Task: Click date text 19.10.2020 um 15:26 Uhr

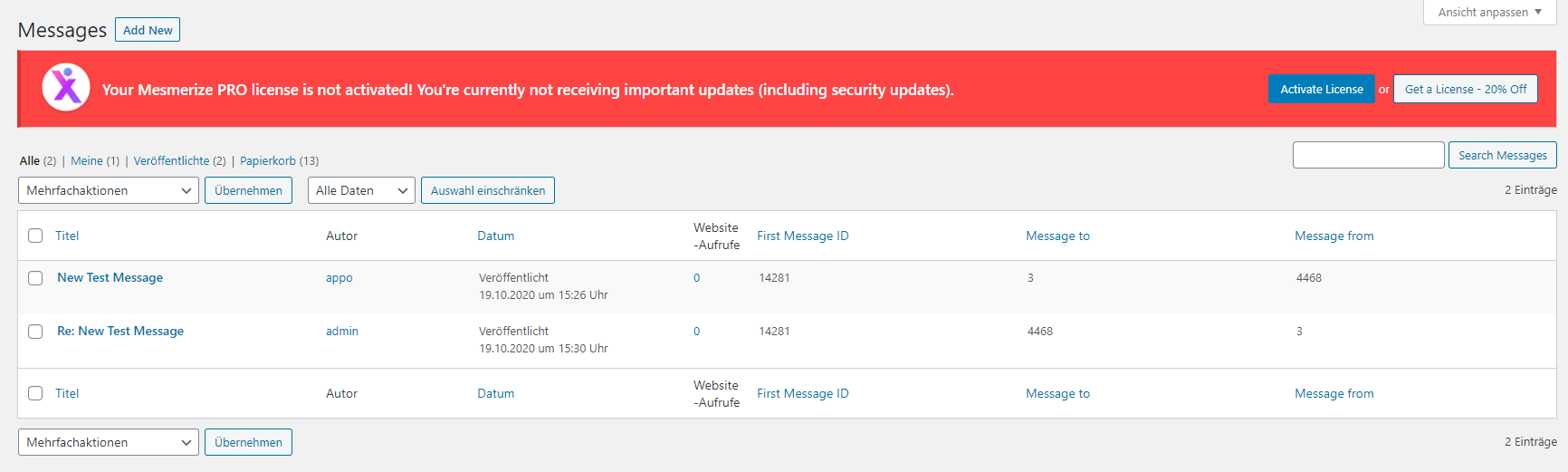Action: coord(543,294)
